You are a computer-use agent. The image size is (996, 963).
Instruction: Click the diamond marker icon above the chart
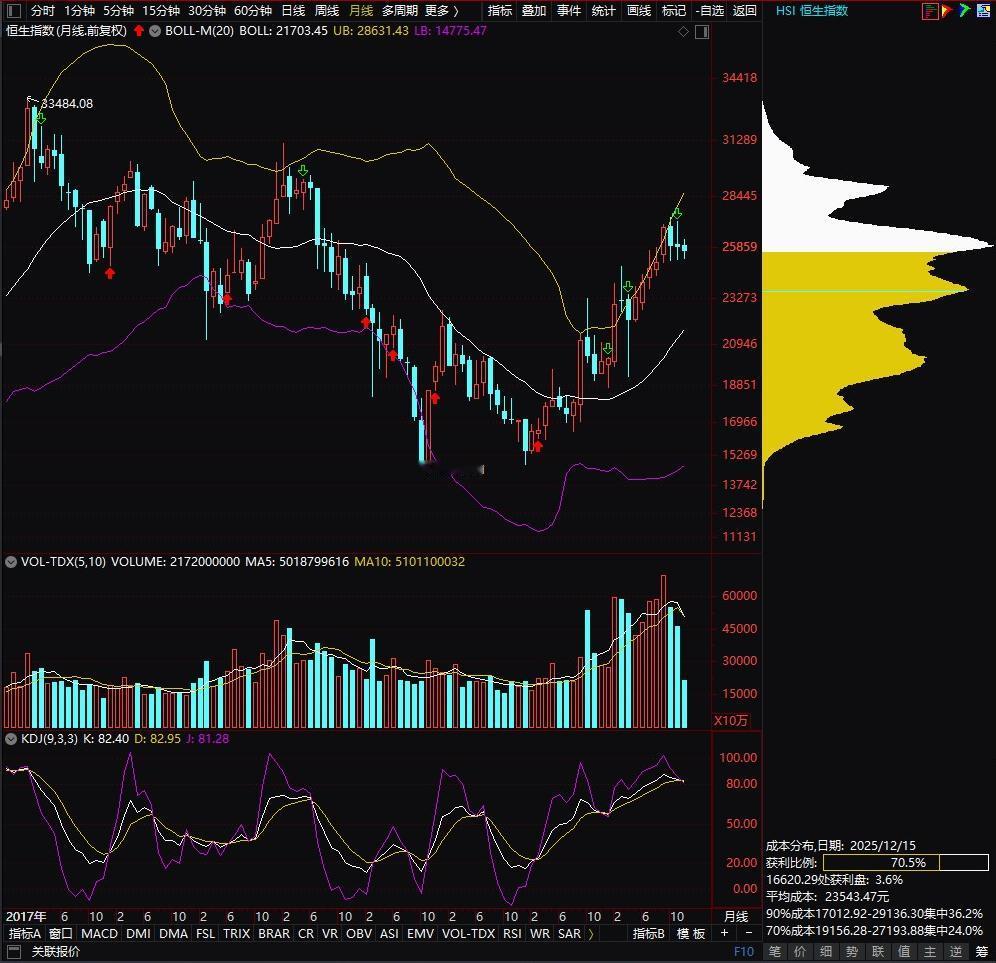click(683, 31)
